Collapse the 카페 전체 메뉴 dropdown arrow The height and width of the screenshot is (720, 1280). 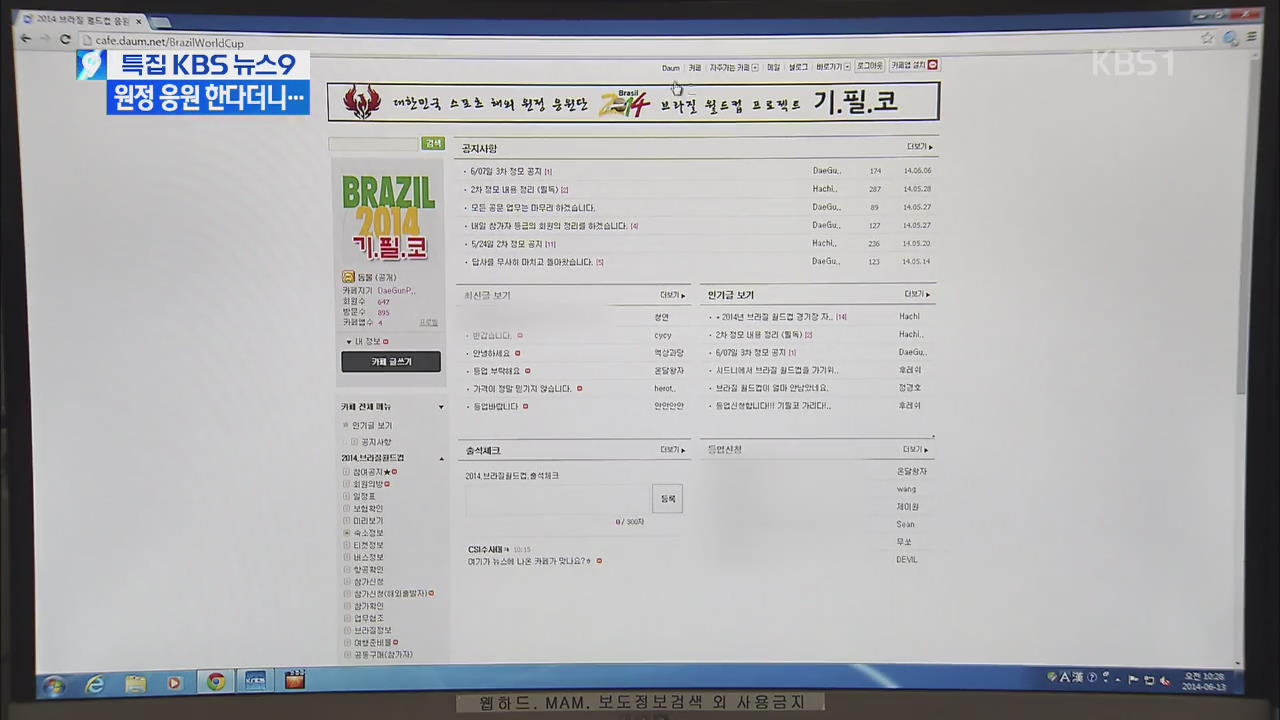pos(441,407)
